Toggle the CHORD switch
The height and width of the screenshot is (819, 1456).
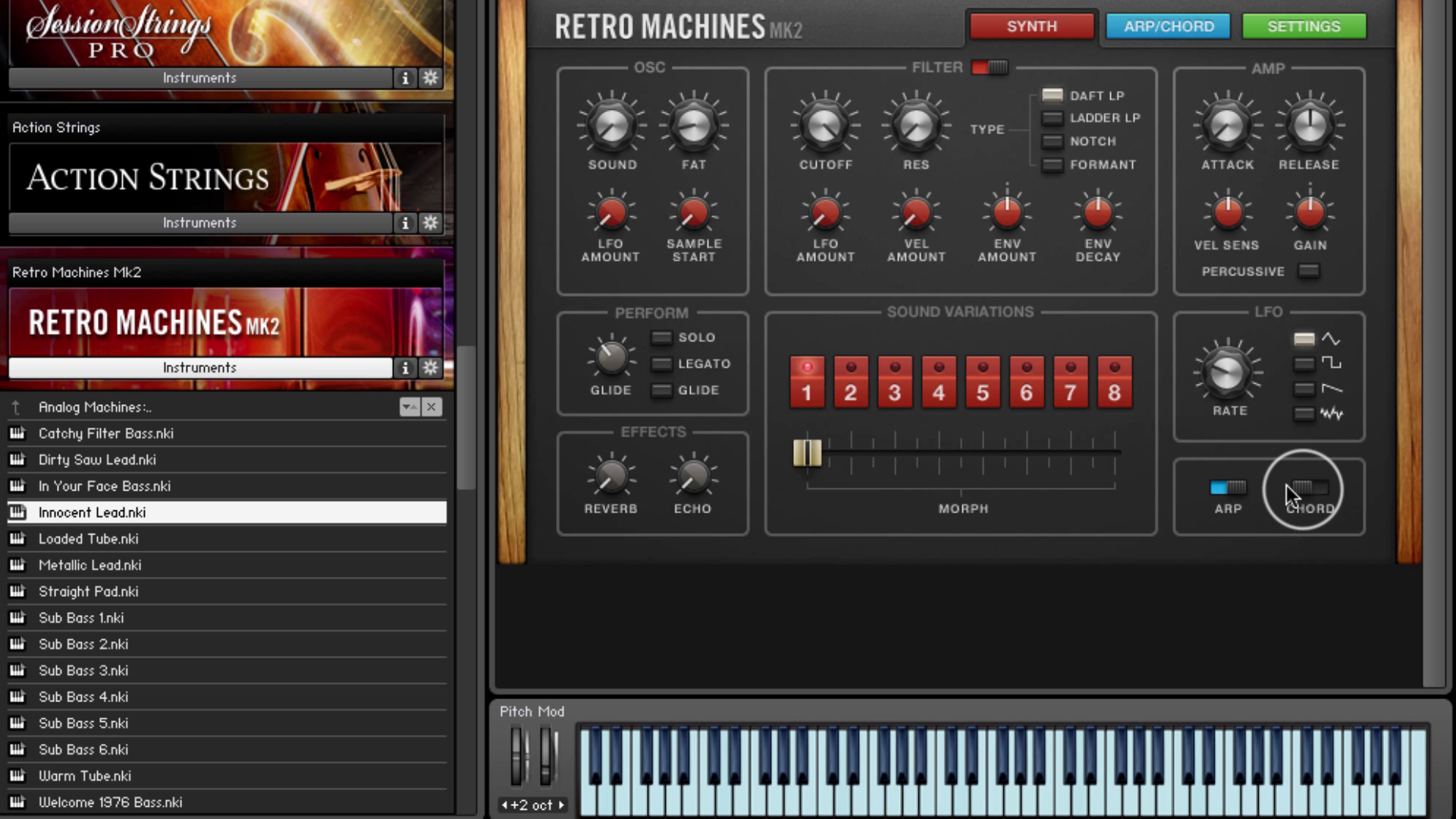coord(1310,488)
